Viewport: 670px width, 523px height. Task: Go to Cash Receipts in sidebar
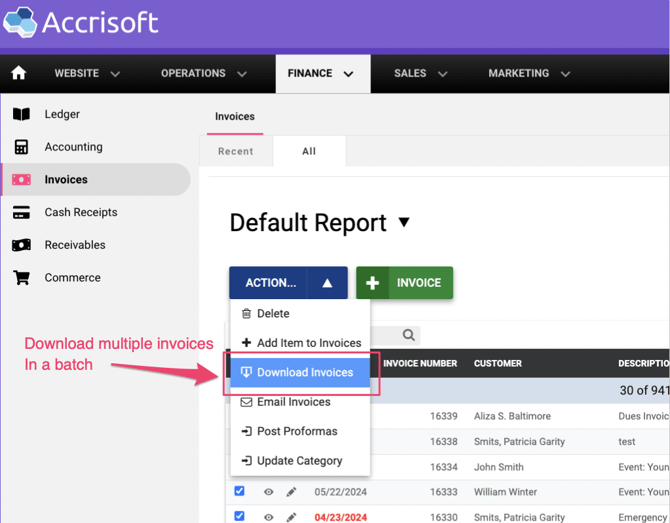(80, 212)
